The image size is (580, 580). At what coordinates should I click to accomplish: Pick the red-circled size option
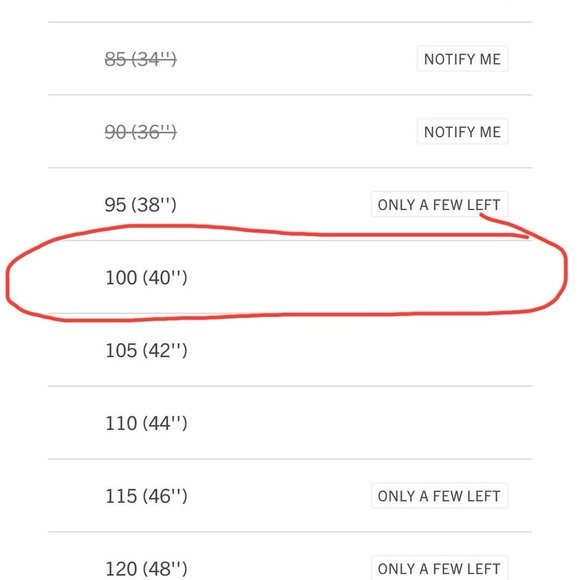[290, 277]
